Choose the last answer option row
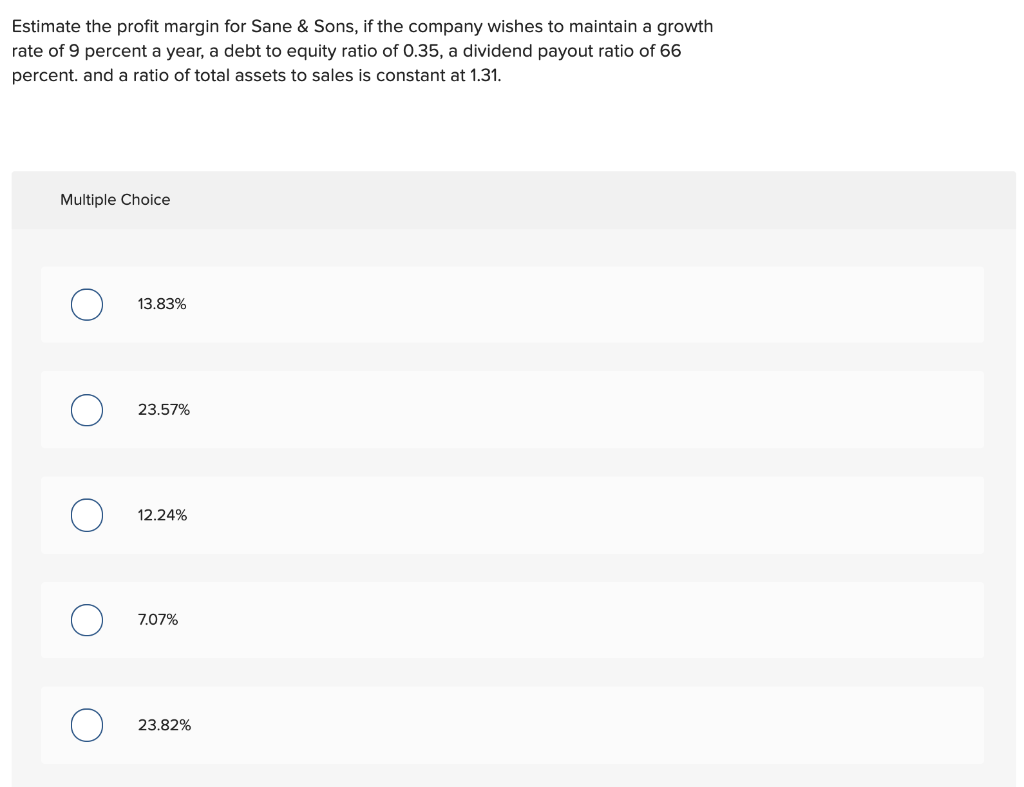Viewport: 1024px width, 787px height. (x=512, y=725)
